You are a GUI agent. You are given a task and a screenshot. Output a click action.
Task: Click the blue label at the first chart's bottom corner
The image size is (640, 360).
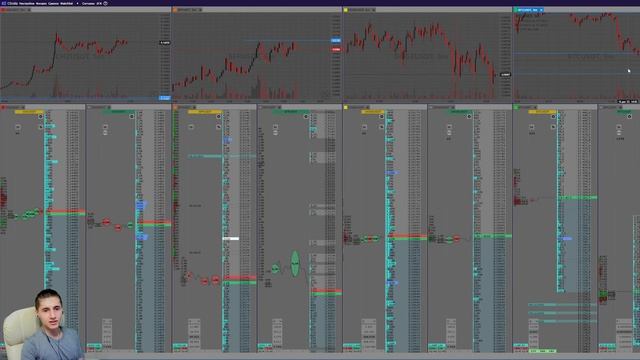[x=164, y=98]
